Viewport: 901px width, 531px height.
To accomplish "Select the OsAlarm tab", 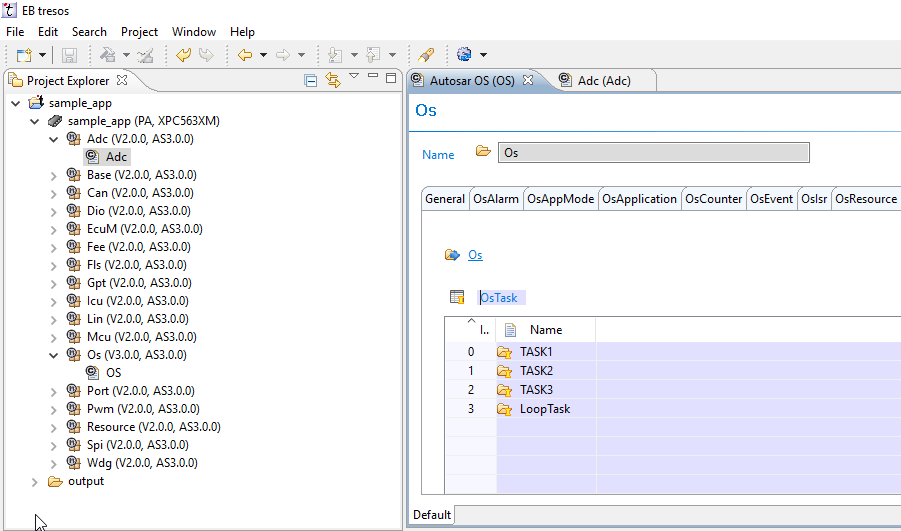I will (496, 199).
